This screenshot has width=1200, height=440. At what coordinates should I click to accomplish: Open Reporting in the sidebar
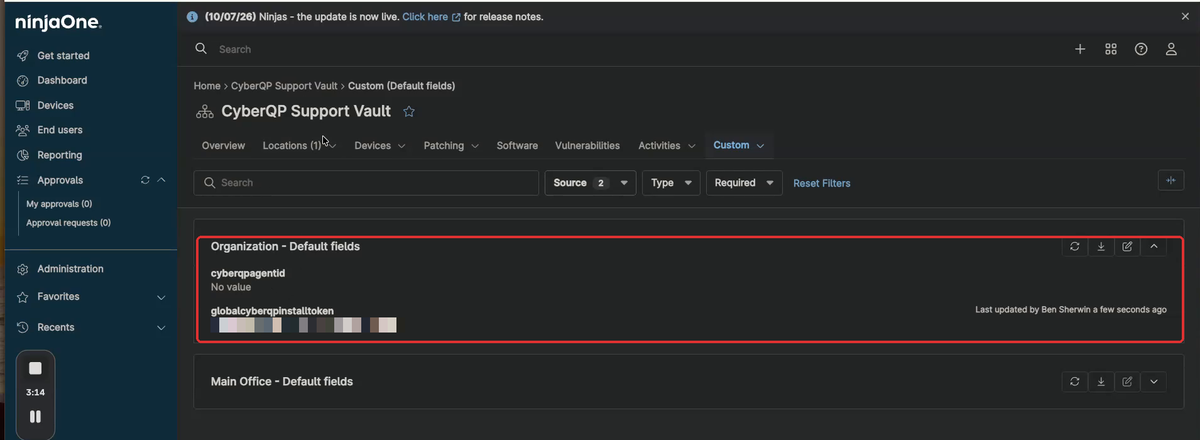point(59,155)
